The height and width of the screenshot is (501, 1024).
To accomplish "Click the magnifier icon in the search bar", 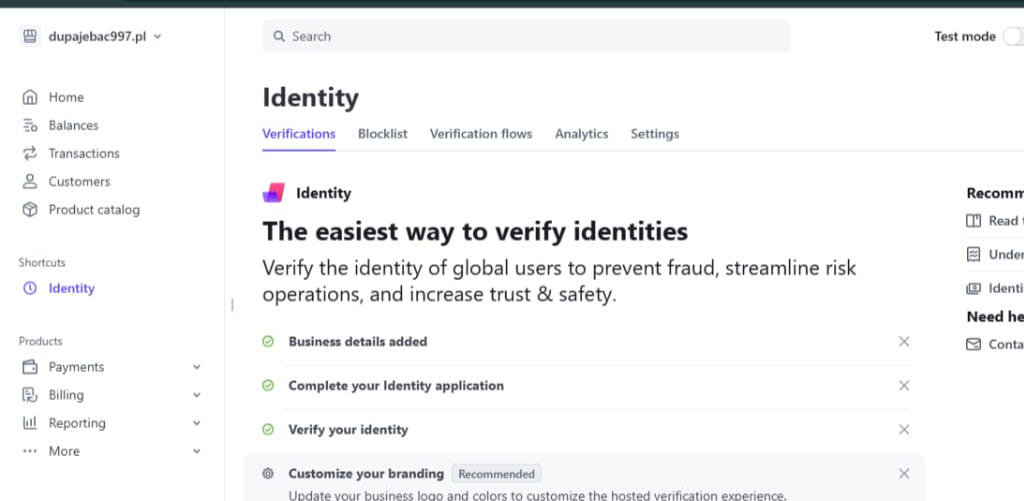I will pyautogui.click(x=279, y=37).
